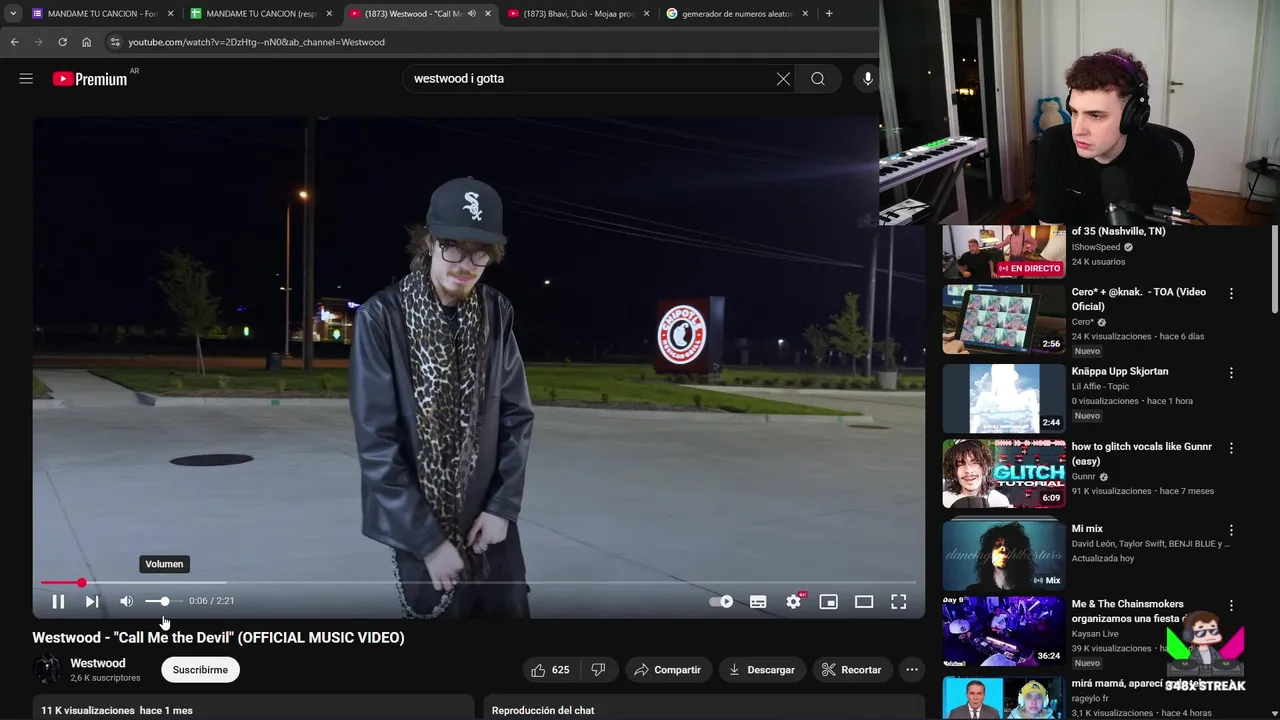This screenshot has height=720, width=1280.
Task: Open more actions ellipsis beside Recortar
Action: pyautogui.click(x=912, y=670)
